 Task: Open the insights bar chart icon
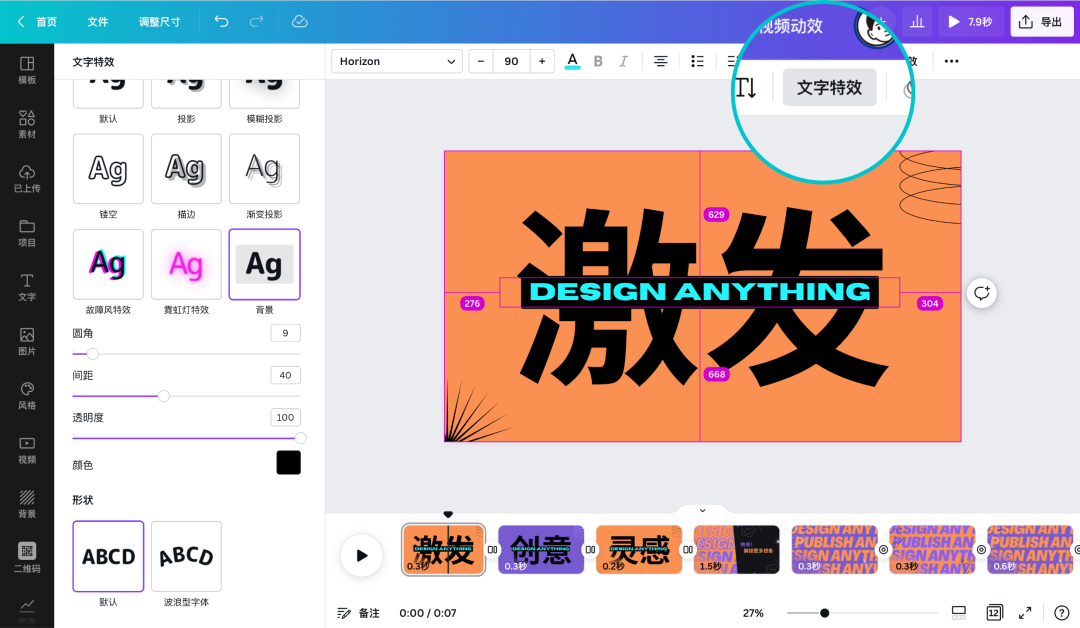(917, 22)
